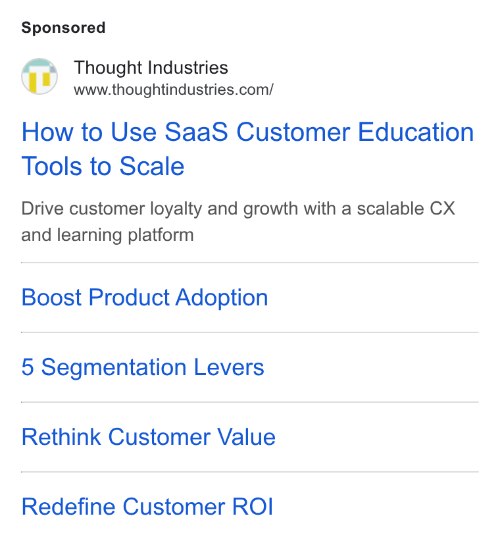Click the word 'Levers' in the second sitelink
500x541 pixels.
point(229,367)
